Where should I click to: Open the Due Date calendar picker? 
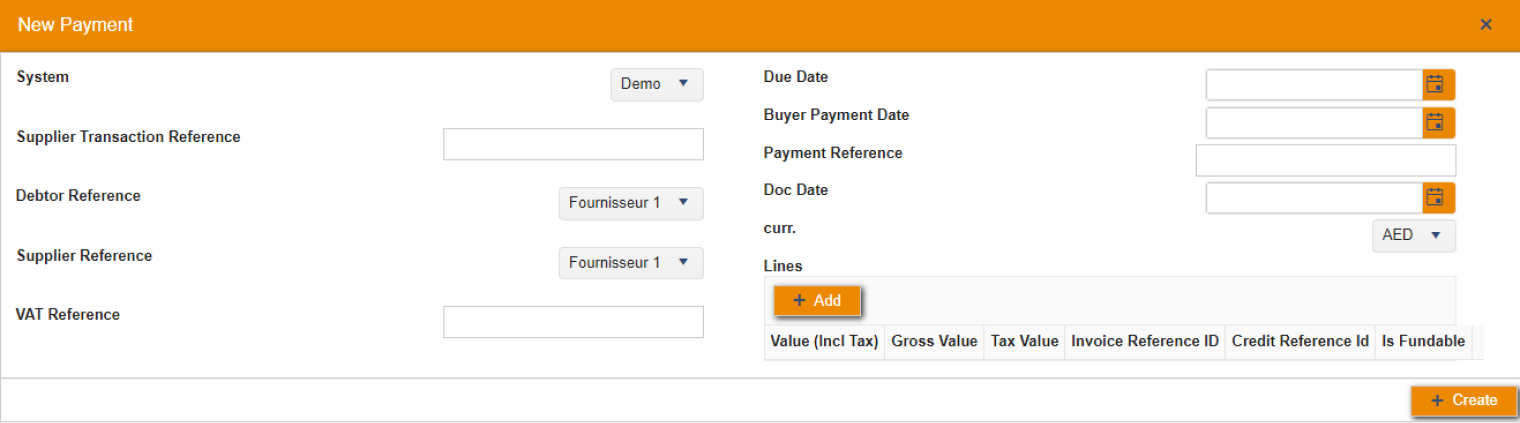(x=1438, y=85)
